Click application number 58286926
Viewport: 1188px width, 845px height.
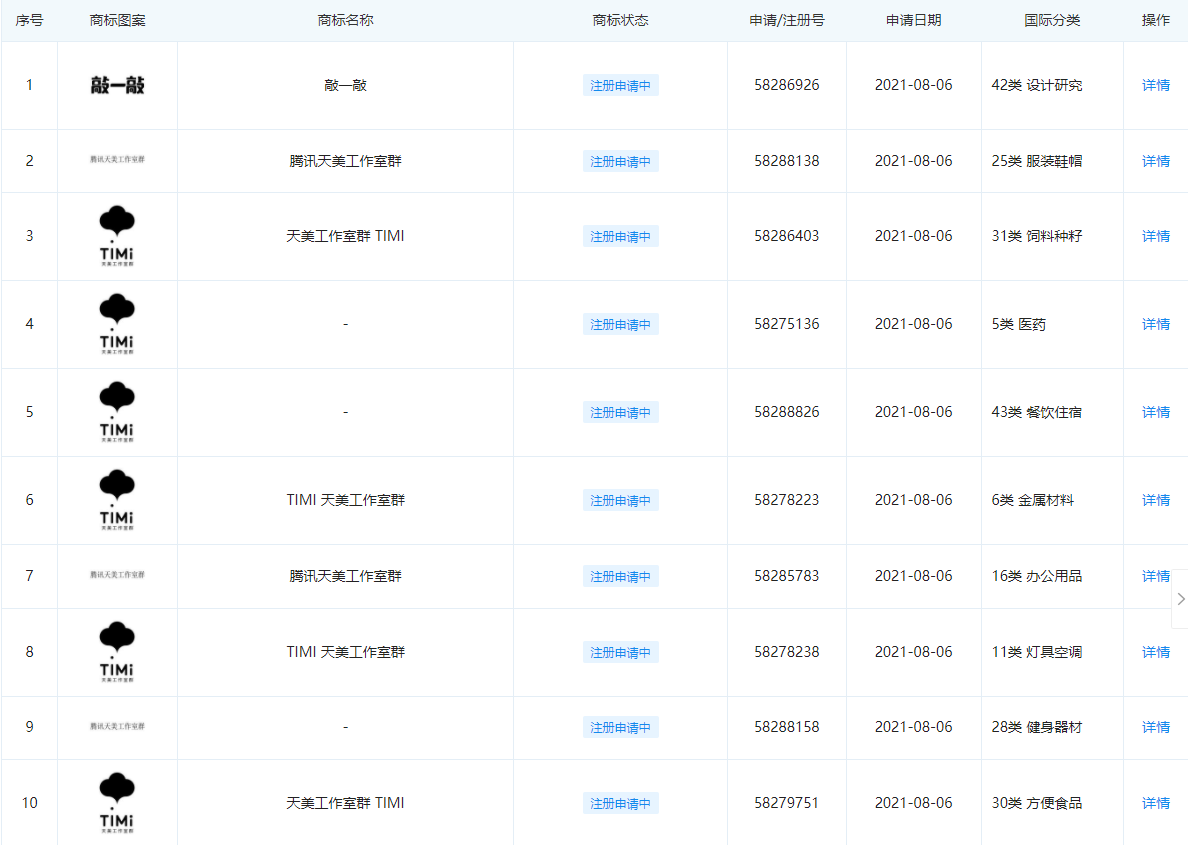[786, 85]
